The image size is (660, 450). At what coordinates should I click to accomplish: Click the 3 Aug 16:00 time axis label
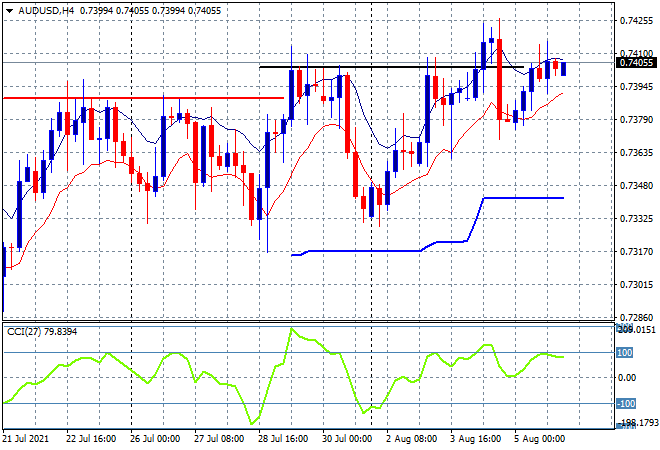[x=475, y=438]
